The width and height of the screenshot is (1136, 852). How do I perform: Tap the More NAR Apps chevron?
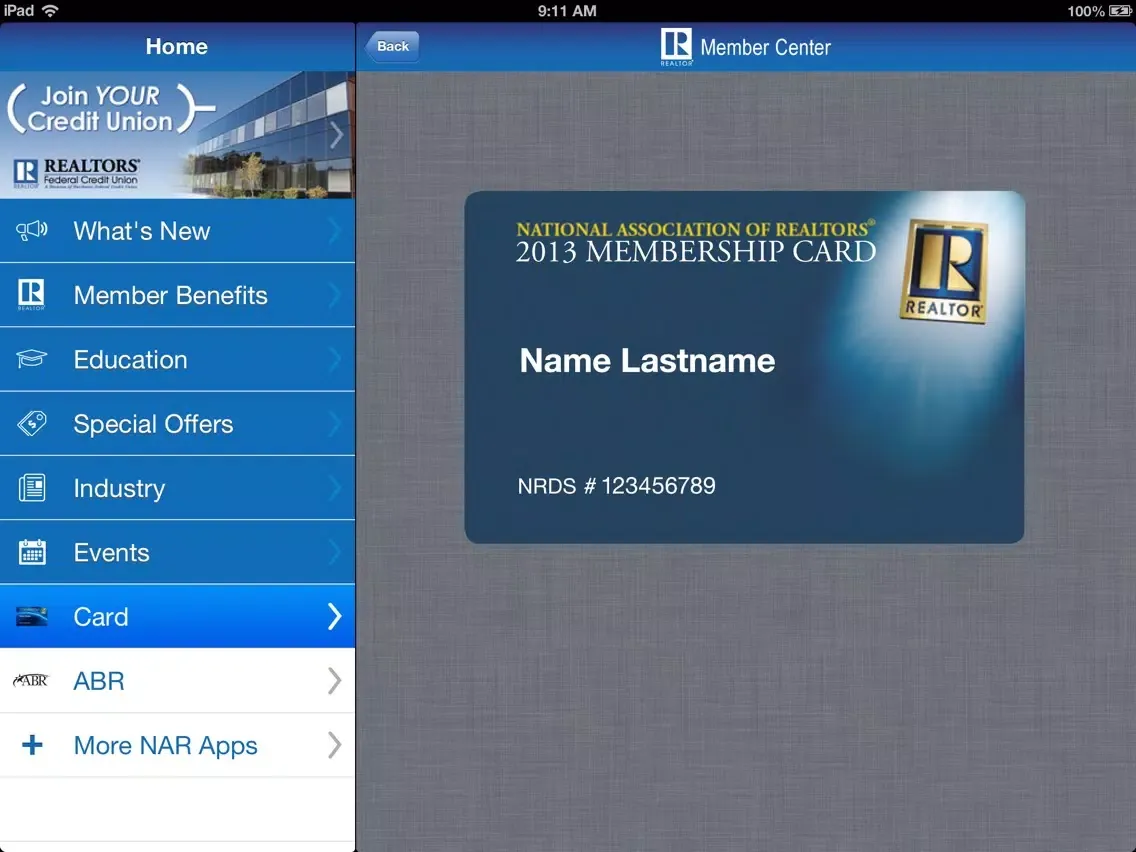pos(334,745)
